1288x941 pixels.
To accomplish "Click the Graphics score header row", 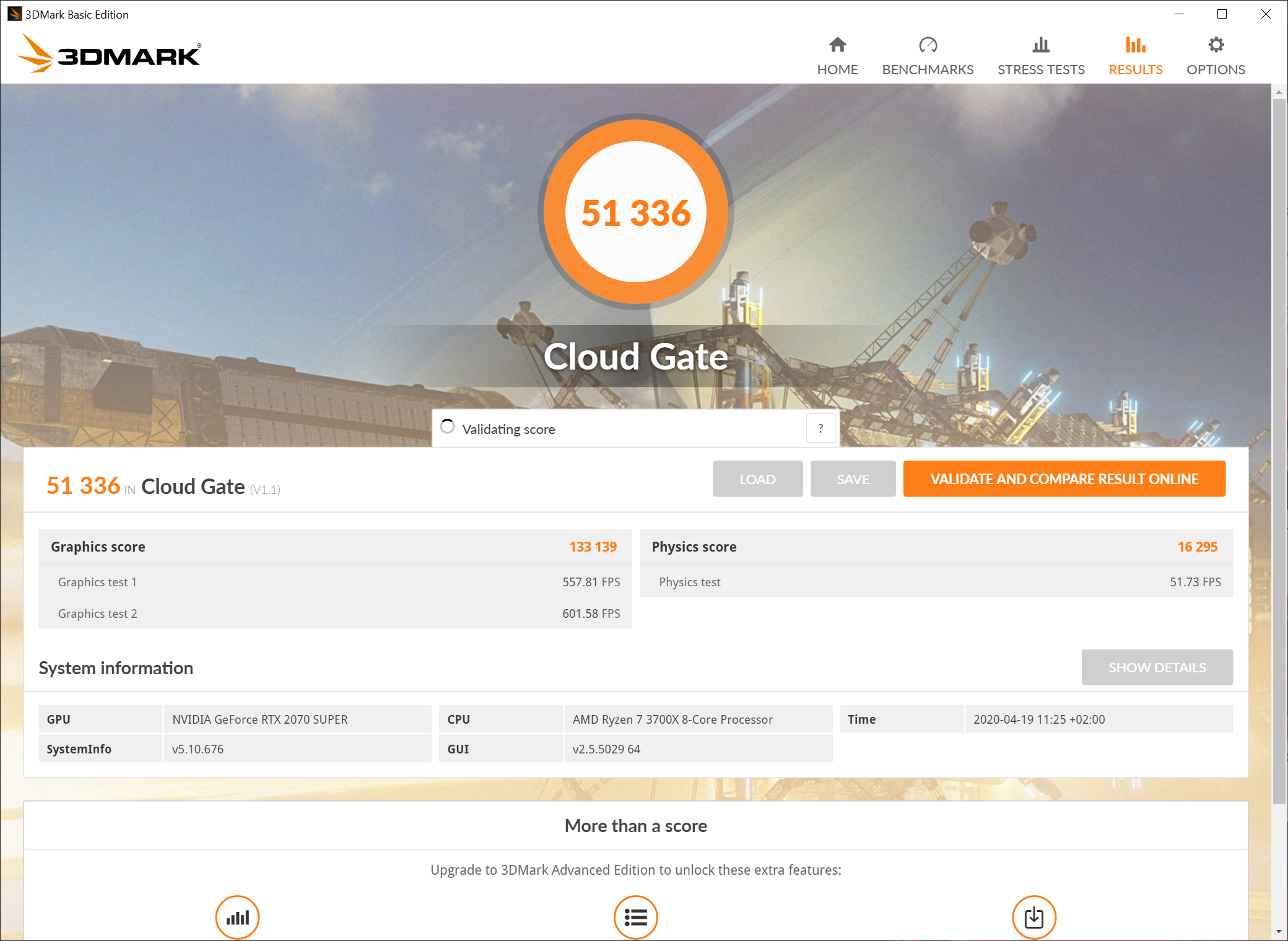I will 334,547.
